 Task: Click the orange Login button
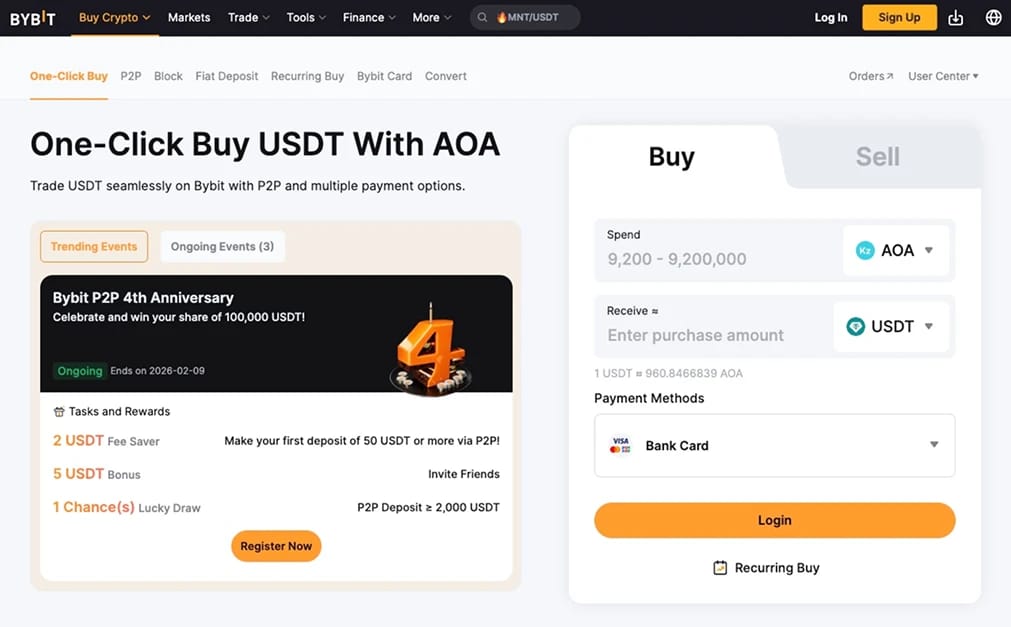click(774, 521)
